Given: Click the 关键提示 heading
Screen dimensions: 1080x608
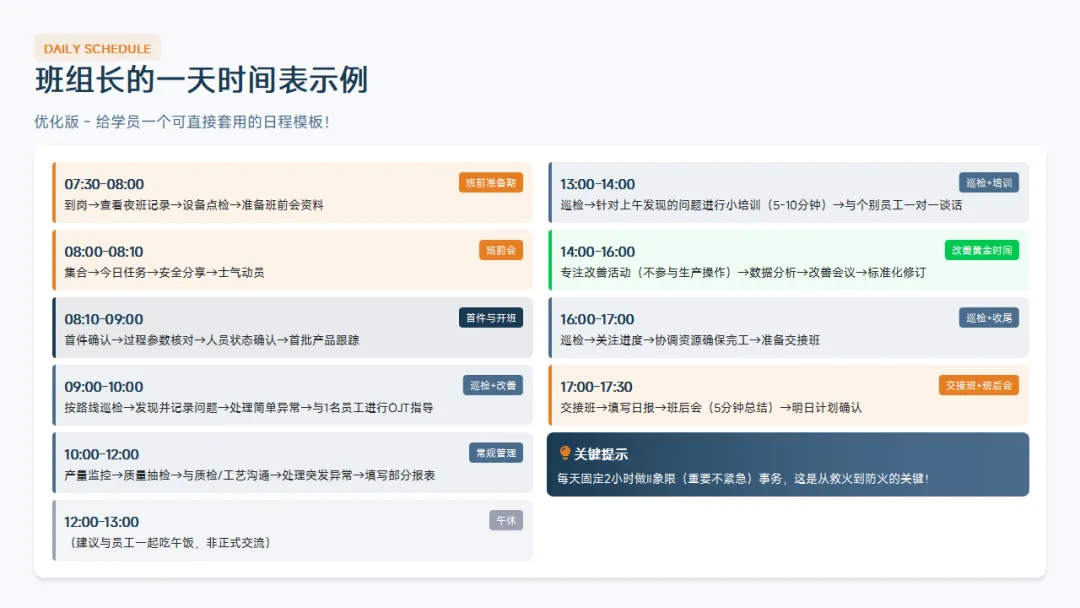Looking at the screenshot, I should (601, 454).
